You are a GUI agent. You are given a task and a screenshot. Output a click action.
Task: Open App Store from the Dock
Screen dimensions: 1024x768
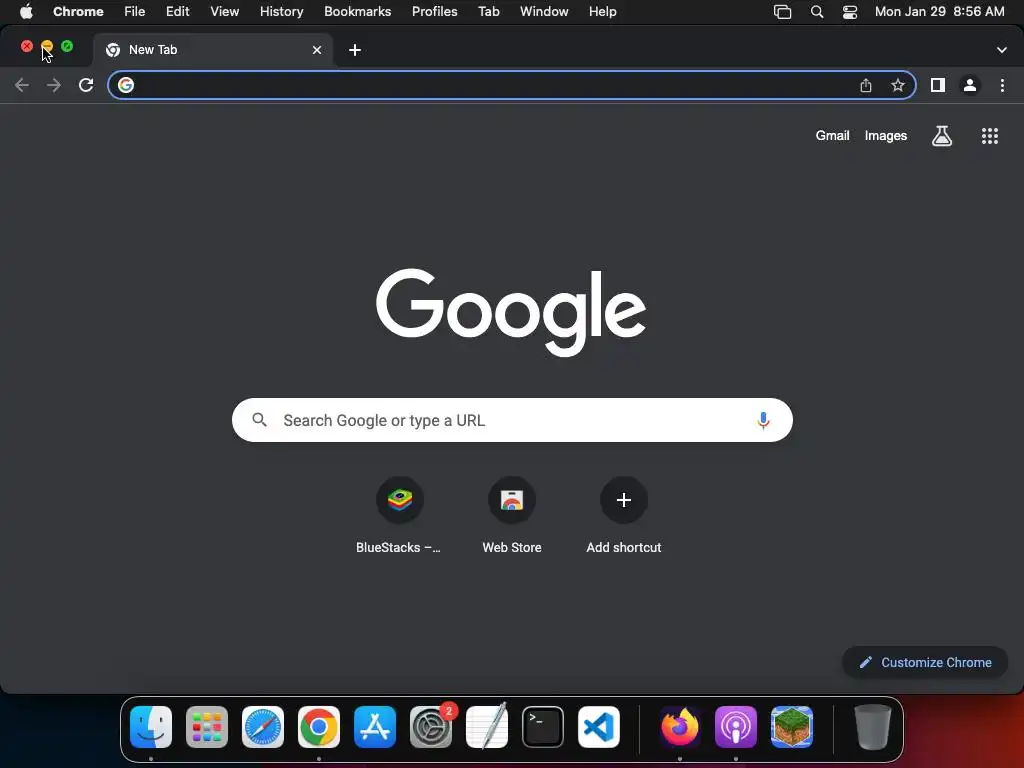click(x=375, y=727)
